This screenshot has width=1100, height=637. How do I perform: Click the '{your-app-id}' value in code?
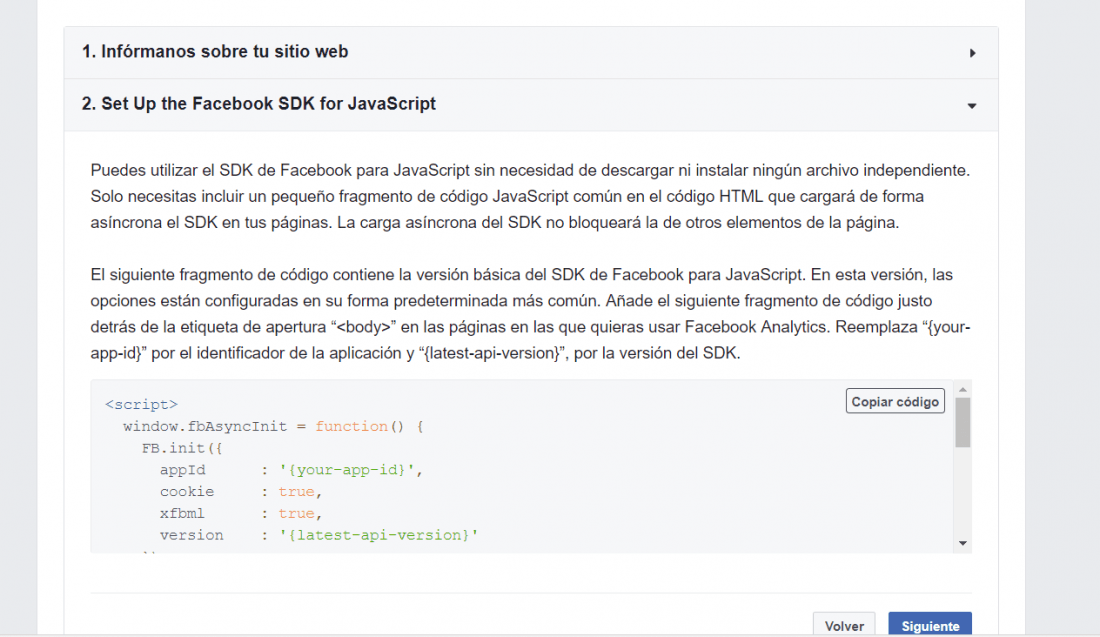(x=347, y=470)
